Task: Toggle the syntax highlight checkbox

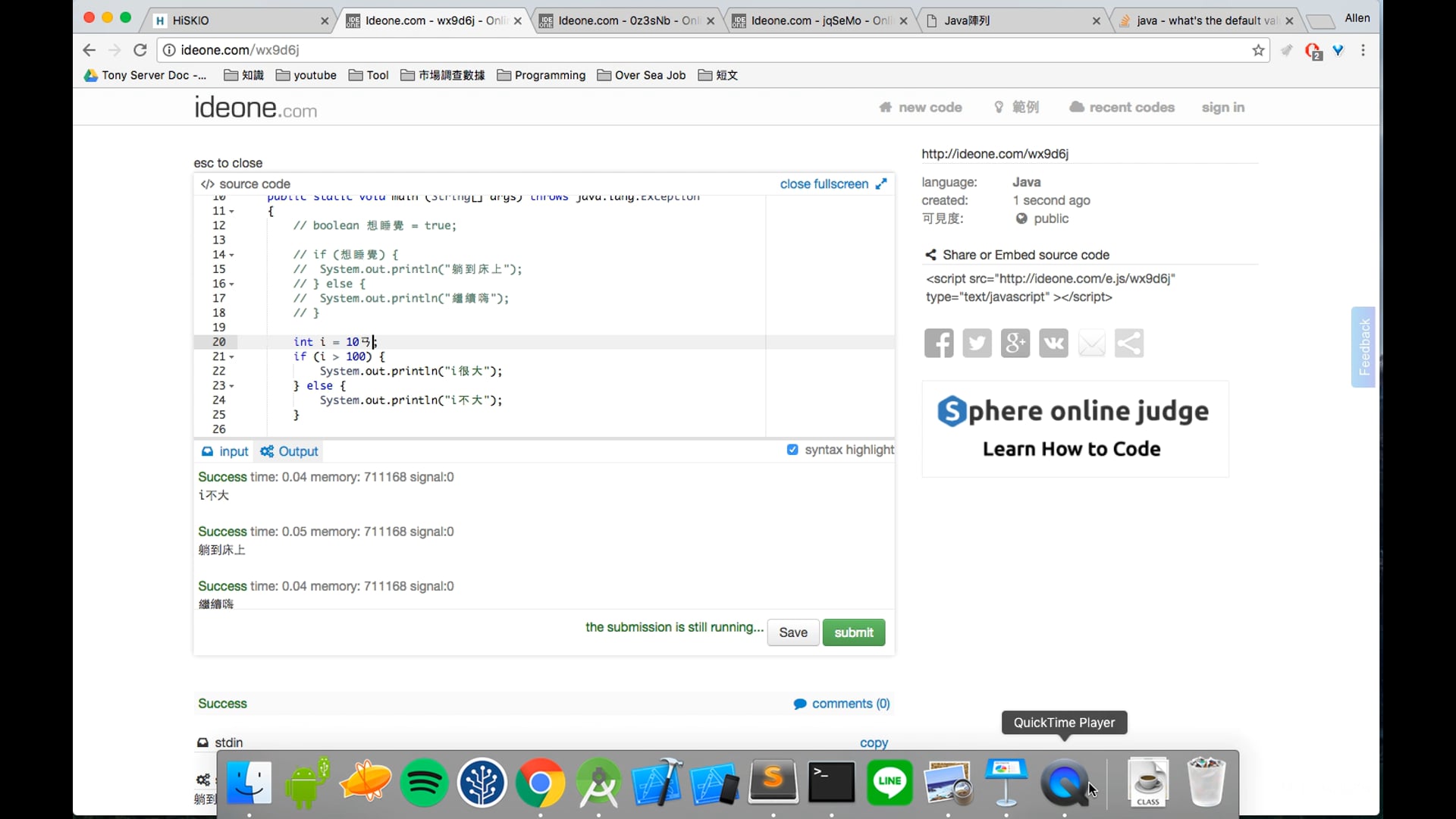Action: [x=792, y=450]
